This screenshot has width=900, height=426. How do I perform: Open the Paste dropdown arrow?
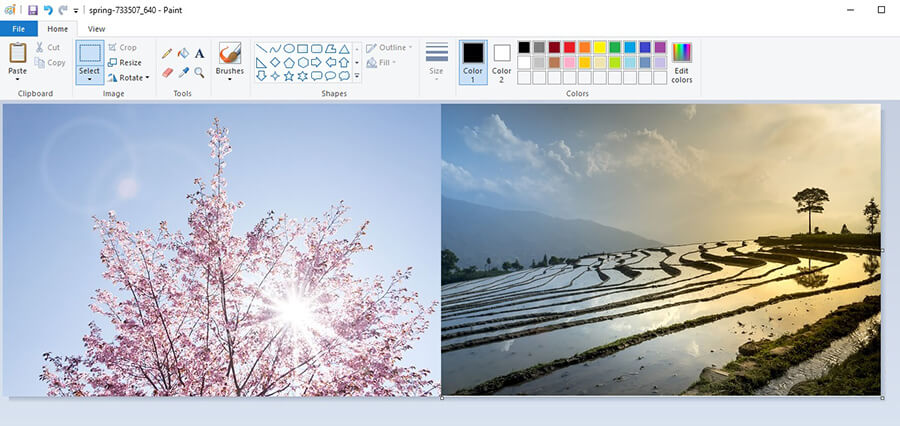pos(17,79)
